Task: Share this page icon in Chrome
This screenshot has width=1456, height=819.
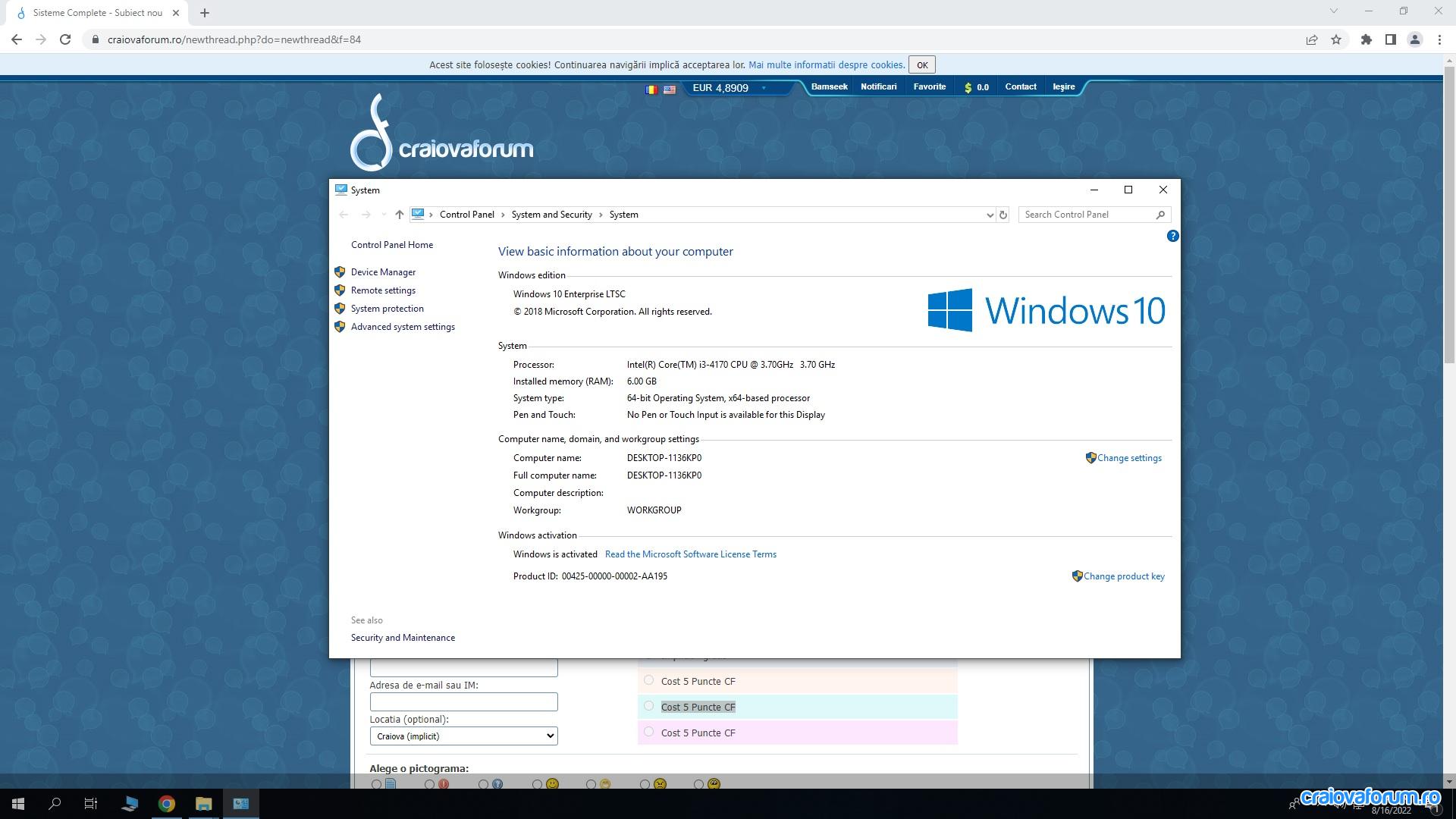Action: (x=1312, y=39)
